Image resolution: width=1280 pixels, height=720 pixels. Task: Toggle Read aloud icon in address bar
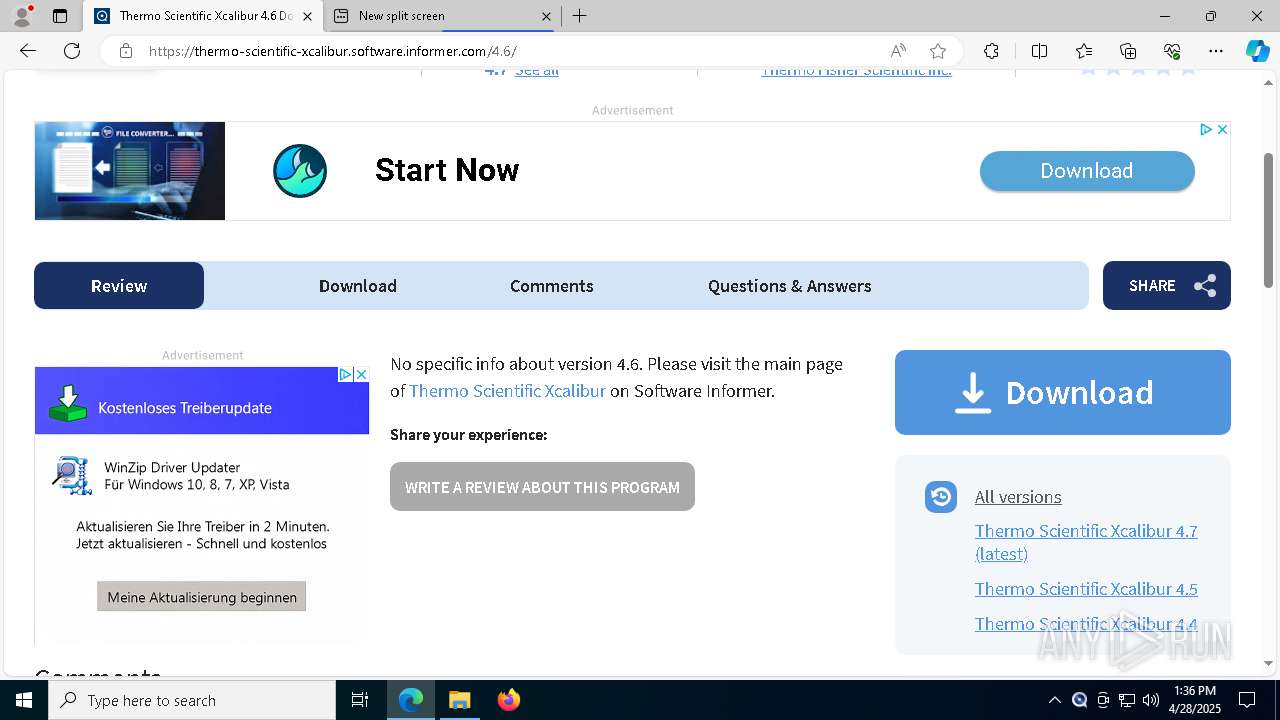898,51
